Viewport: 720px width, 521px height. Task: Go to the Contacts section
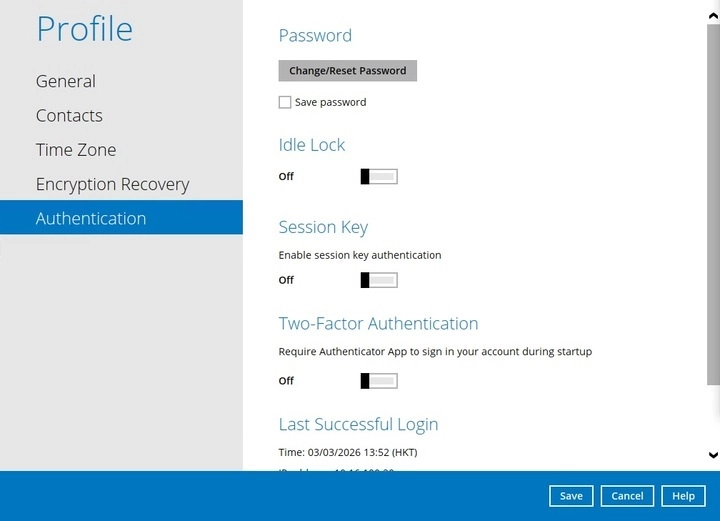(x=69, y=116)
